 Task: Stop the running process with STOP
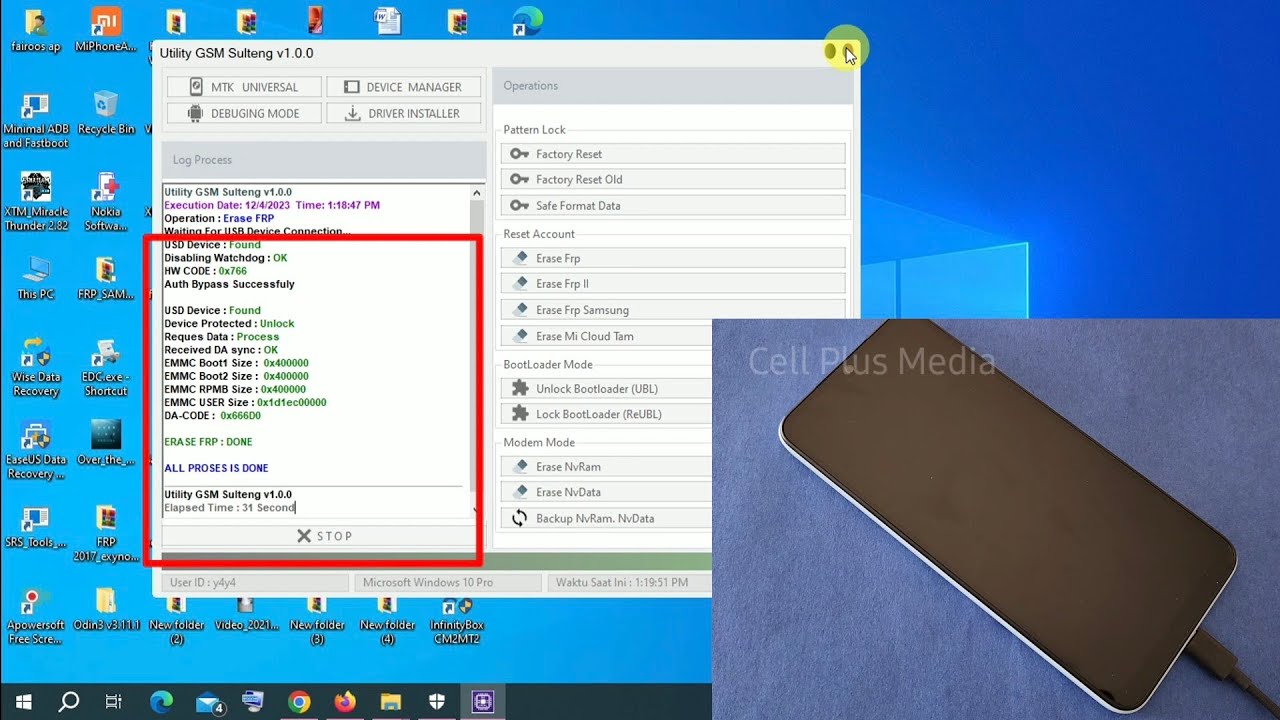tap(323, 536)
